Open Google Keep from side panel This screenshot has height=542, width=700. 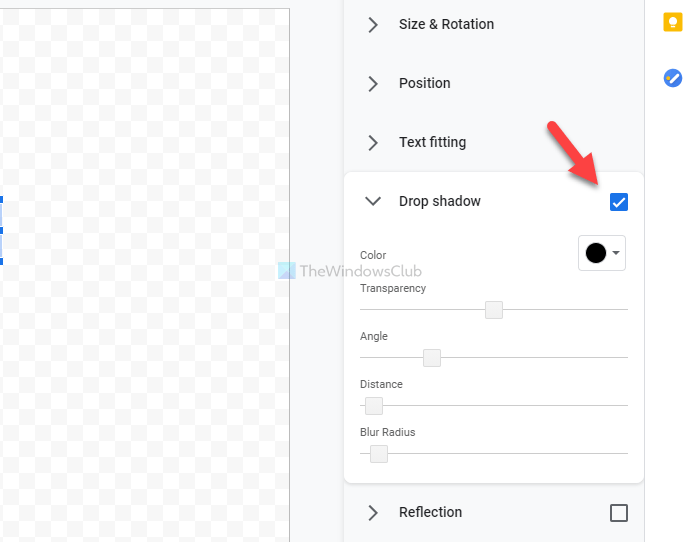click(673, 24)
